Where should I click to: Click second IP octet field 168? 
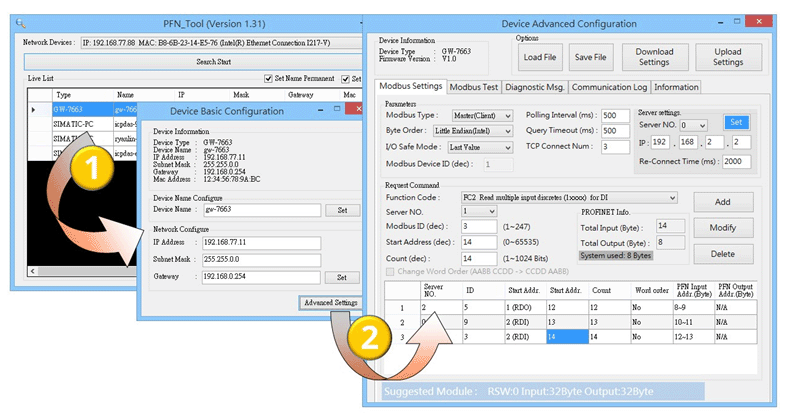pyautogui.click(x=688, y=142)
